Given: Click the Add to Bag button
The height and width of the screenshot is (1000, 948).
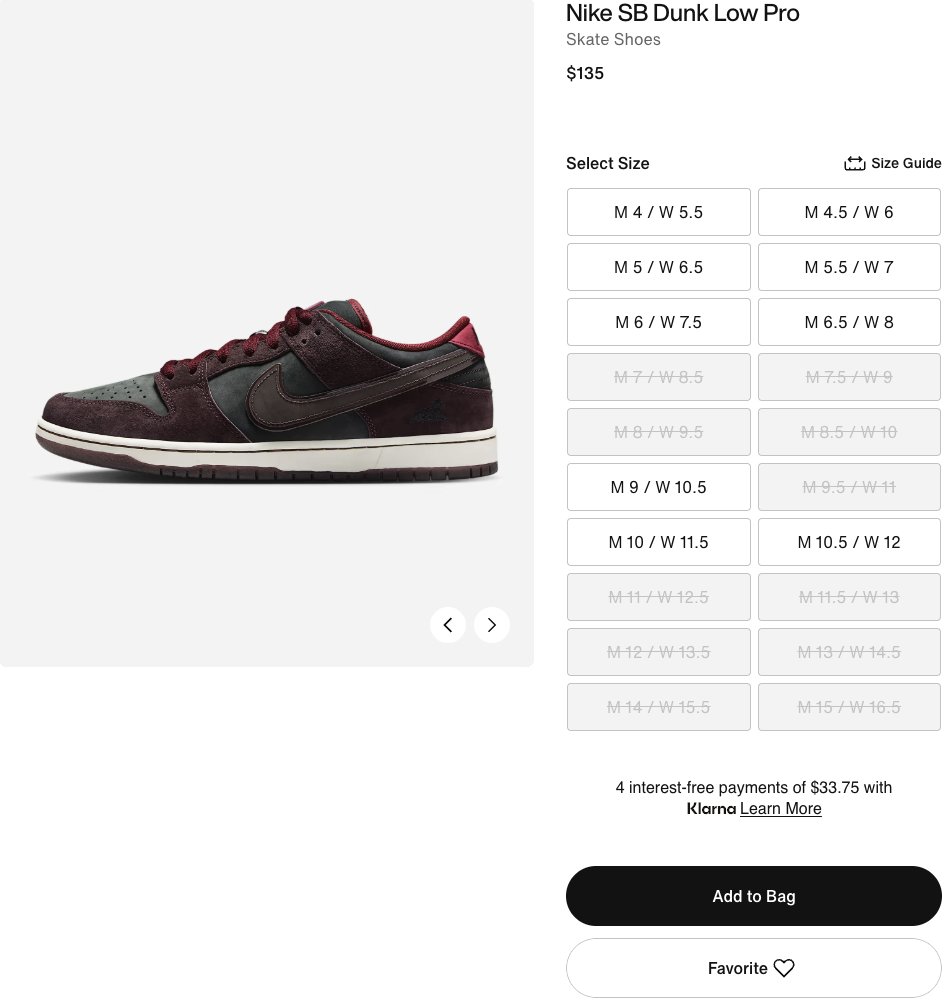Looking at the screenshot, I should point(753,896).
